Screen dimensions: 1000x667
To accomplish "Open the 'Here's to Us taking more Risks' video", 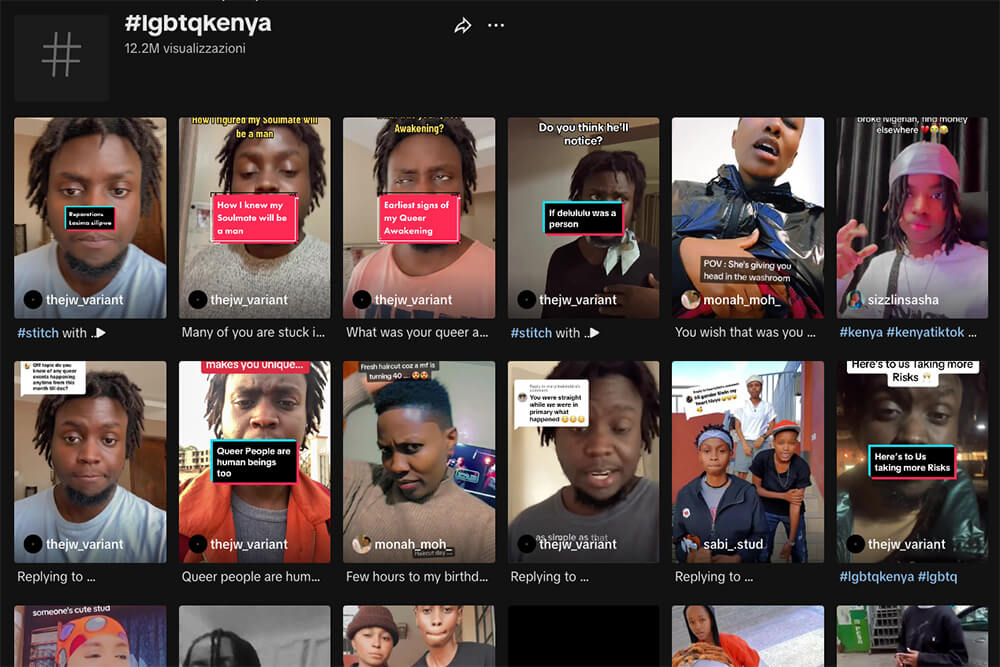I will (x=912, y=462).
